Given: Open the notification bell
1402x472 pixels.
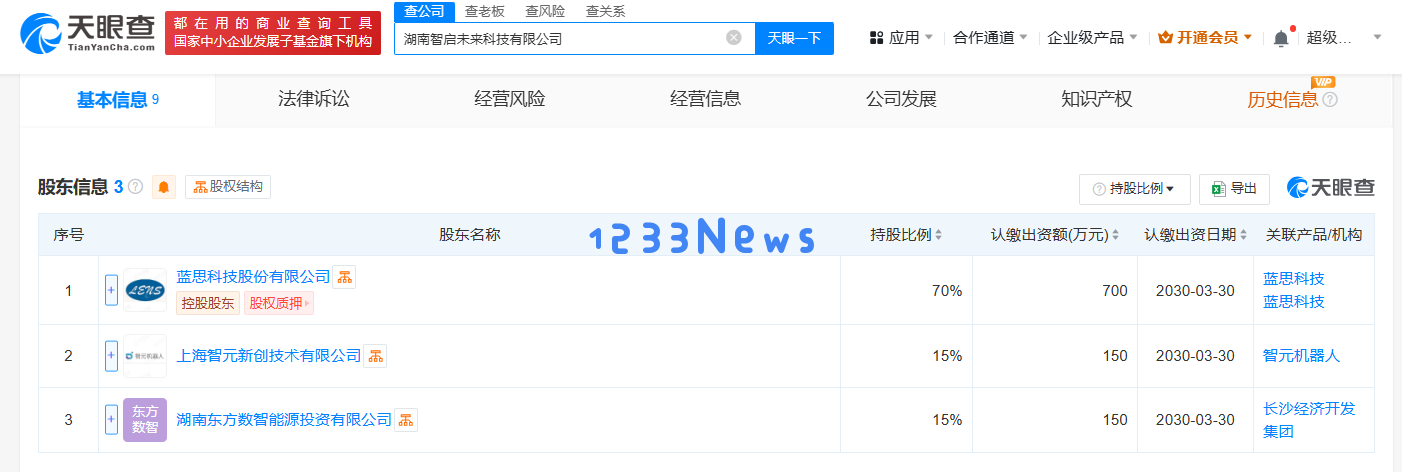Looking at the screenshot, I should click(x=1281, y=38).
